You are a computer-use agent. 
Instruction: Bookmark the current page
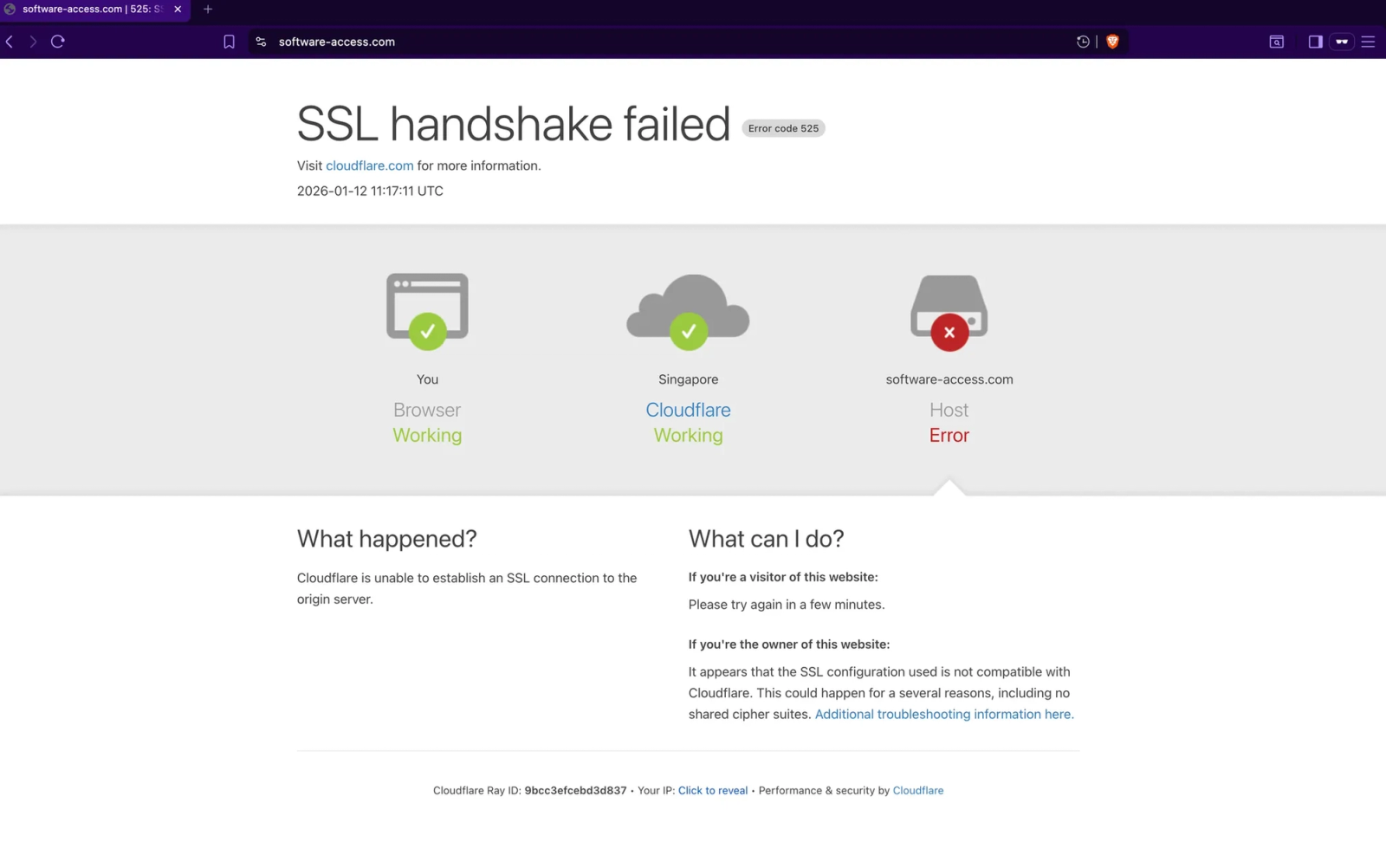229,41
